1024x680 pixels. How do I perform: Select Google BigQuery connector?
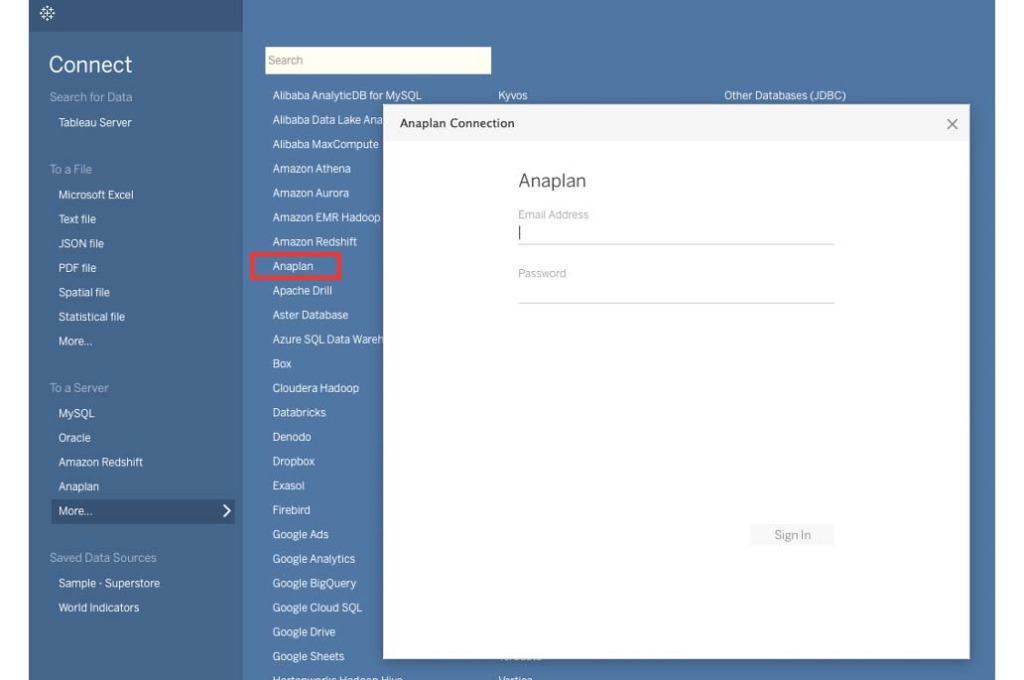(x=314, y=583)
